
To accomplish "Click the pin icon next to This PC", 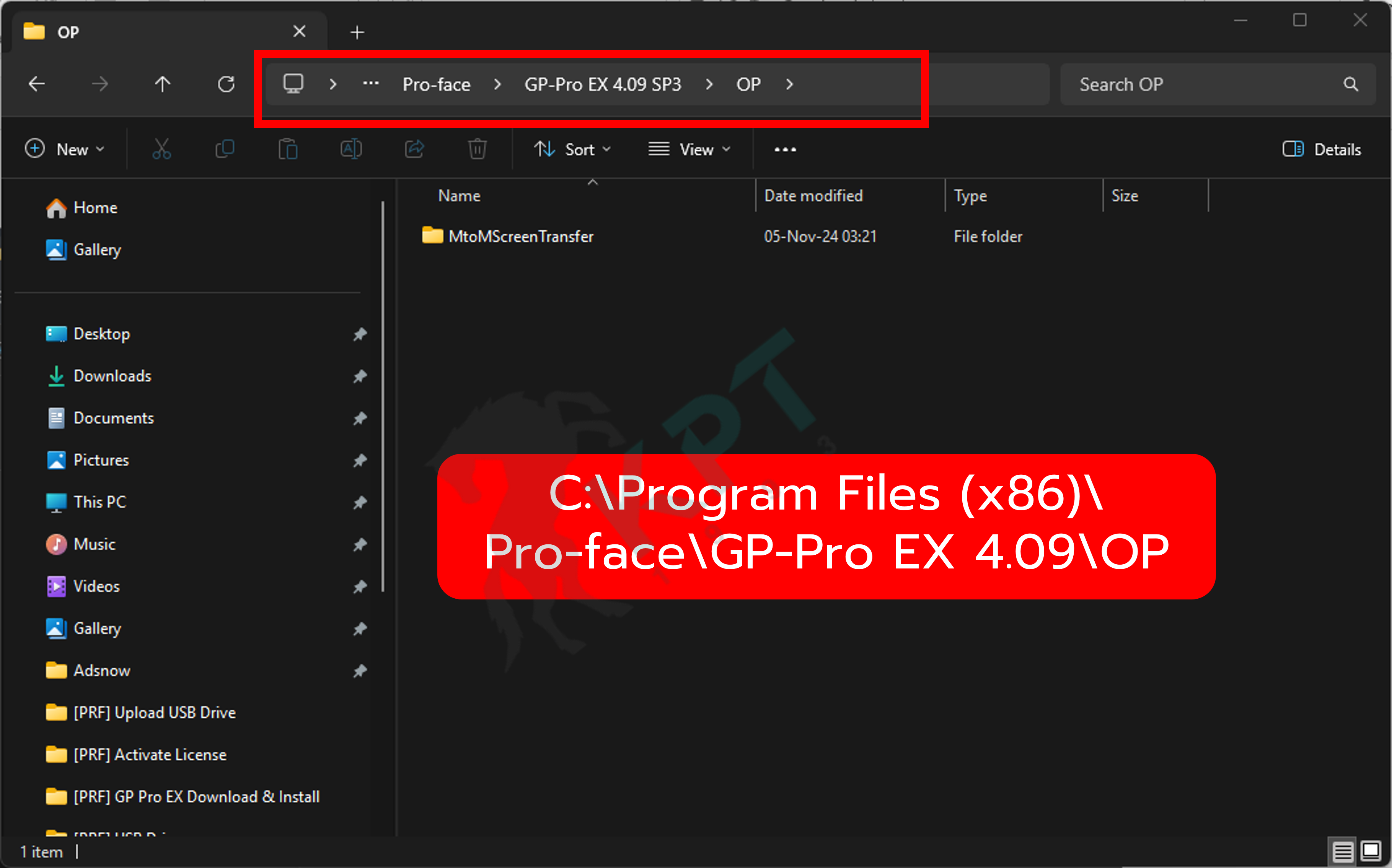I will point(360,502).
